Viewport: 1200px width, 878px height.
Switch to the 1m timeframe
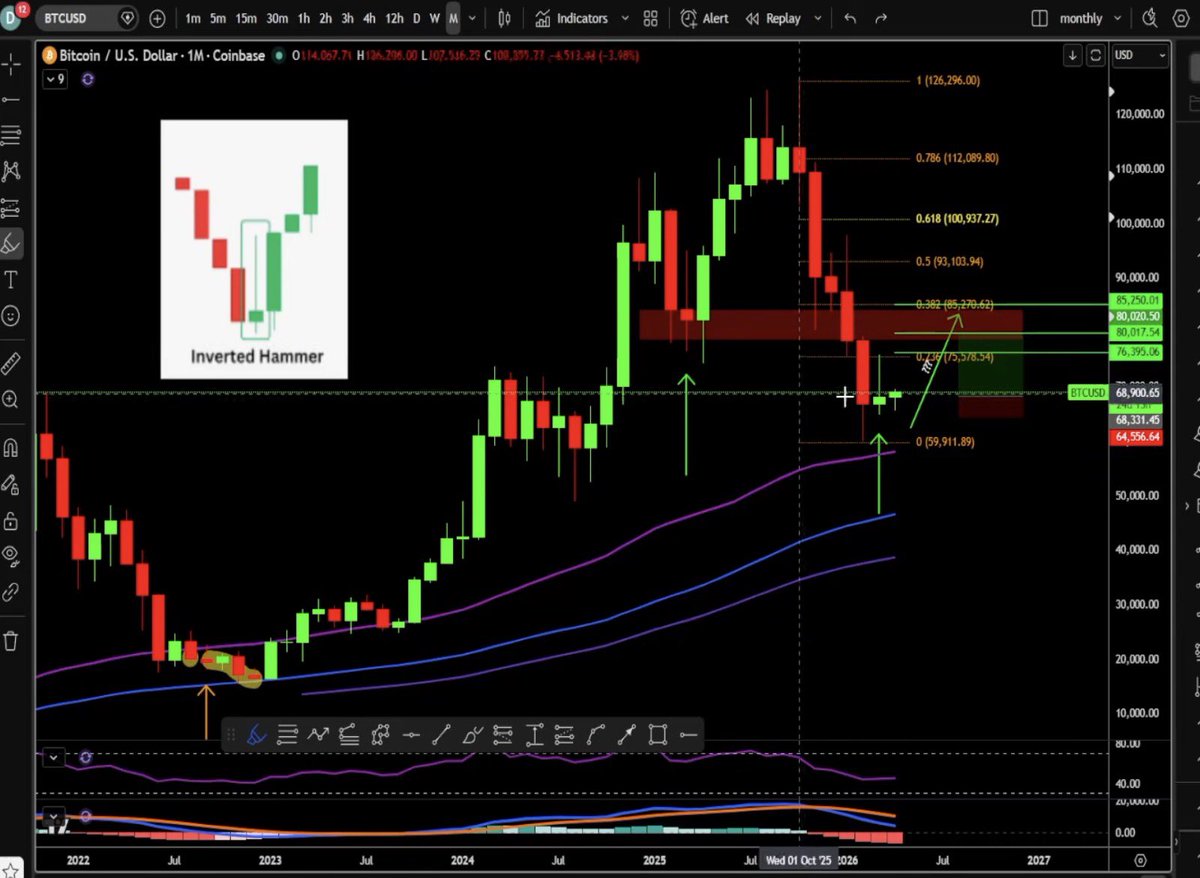point(192,18)
